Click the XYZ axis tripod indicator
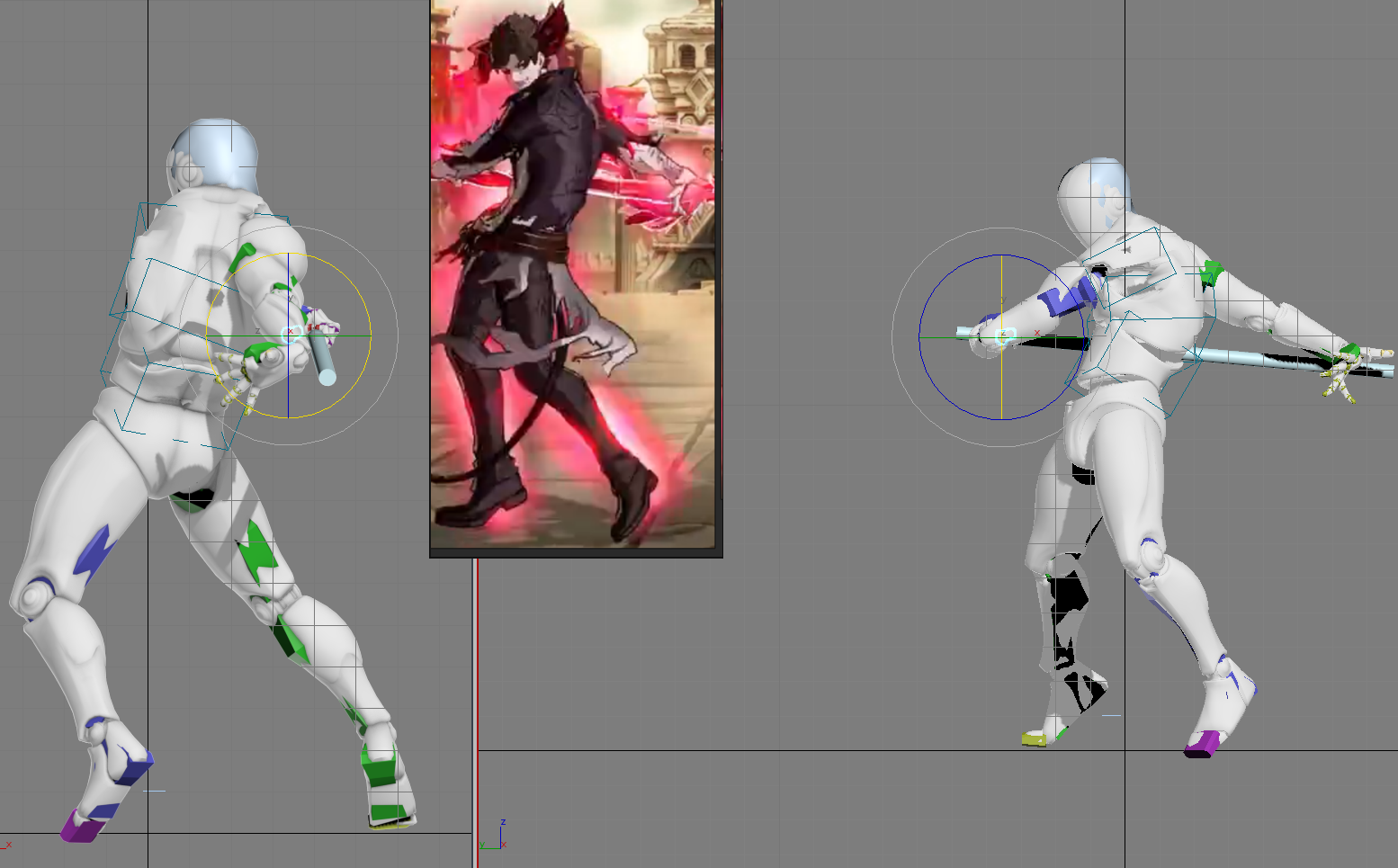The image size is (1398, 868). click(494, 835)
